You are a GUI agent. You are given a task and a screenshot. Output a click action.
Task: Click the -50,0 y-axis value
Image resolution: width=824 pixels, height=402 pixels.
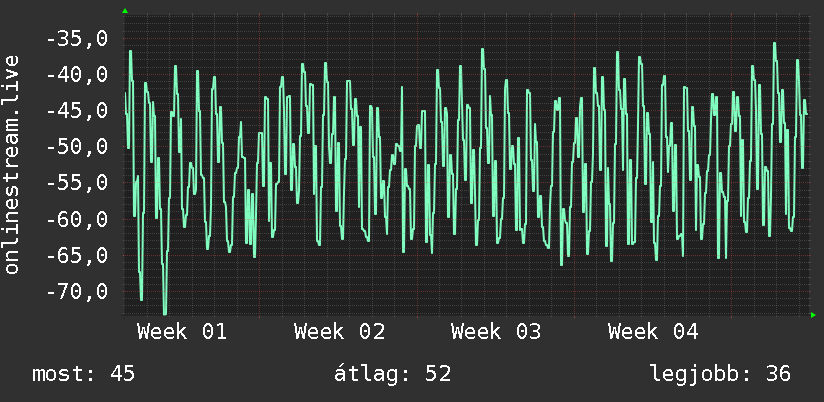click(77, 147)
